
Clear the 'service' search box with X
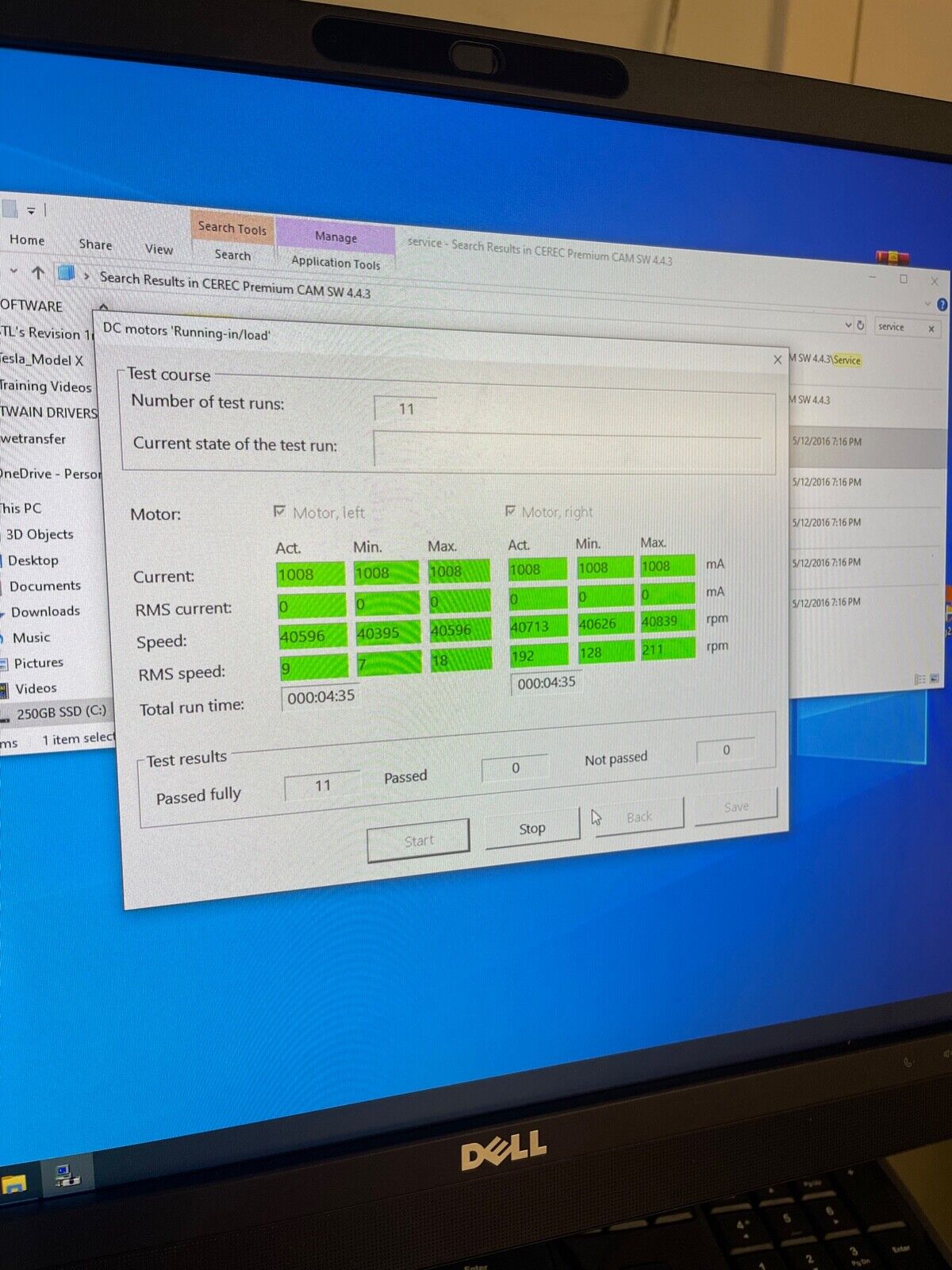(931, 328)
